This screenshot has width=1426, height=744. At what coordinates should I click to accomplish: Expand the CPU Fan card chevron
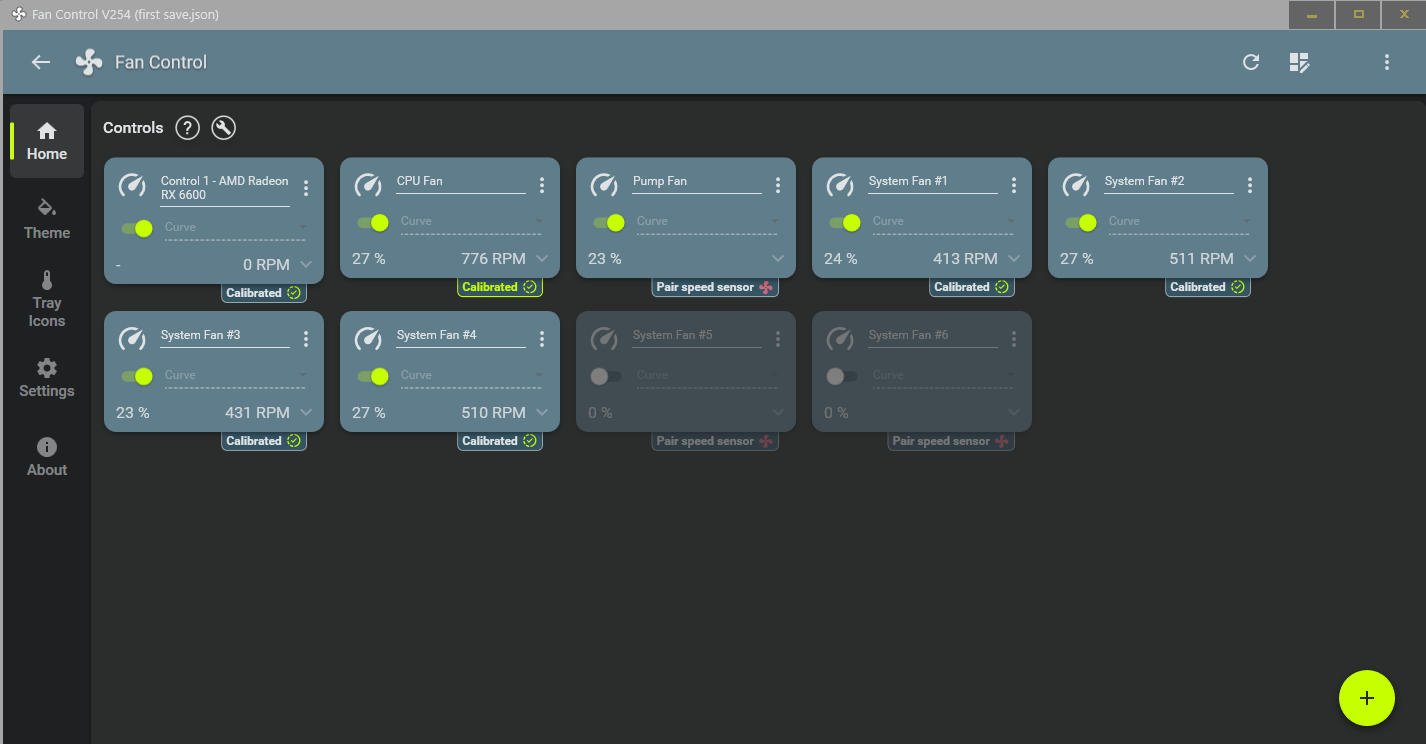click(542, 259)
